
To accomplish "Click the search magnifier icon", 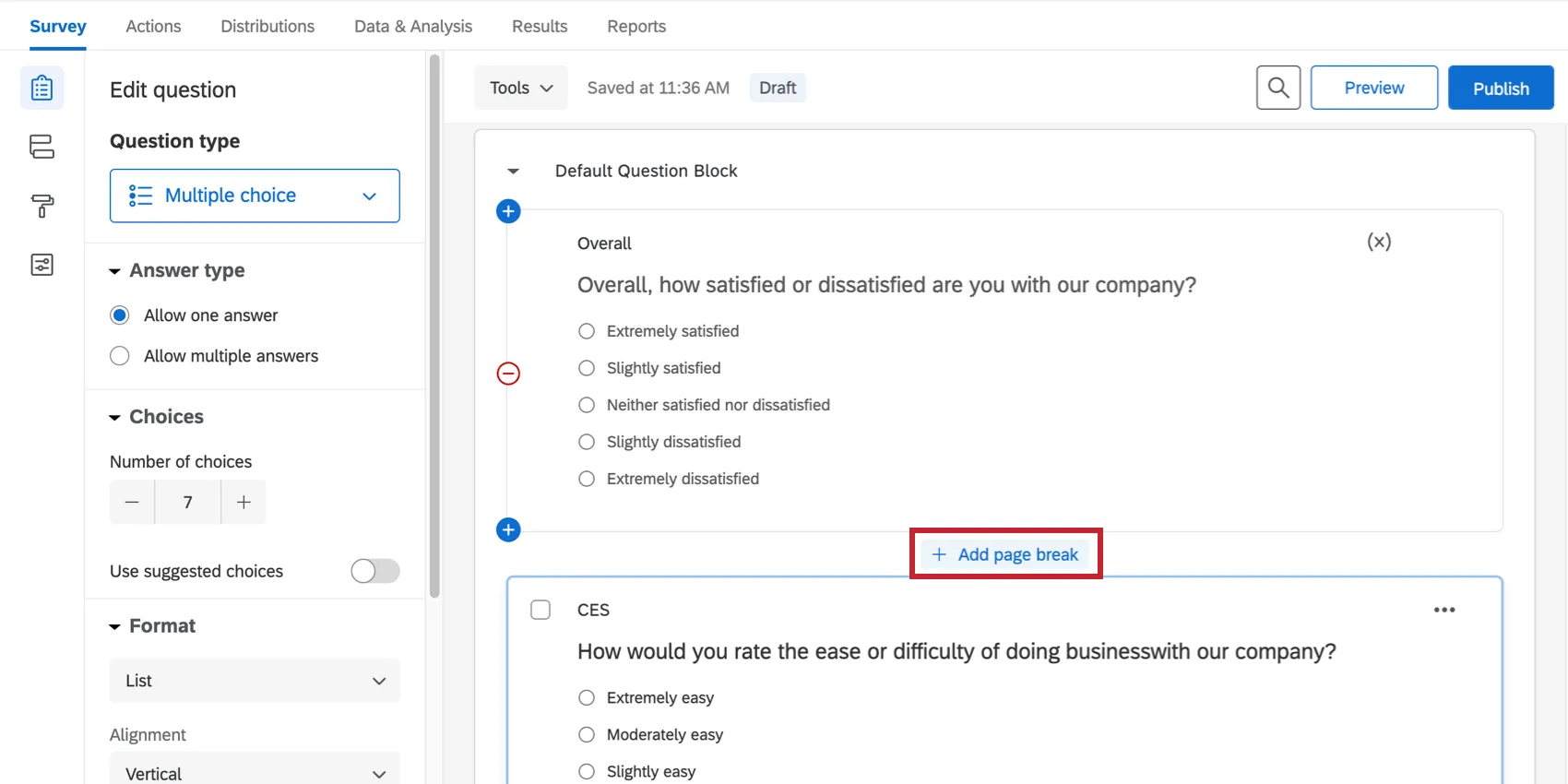I will [x=1277, y=88].
